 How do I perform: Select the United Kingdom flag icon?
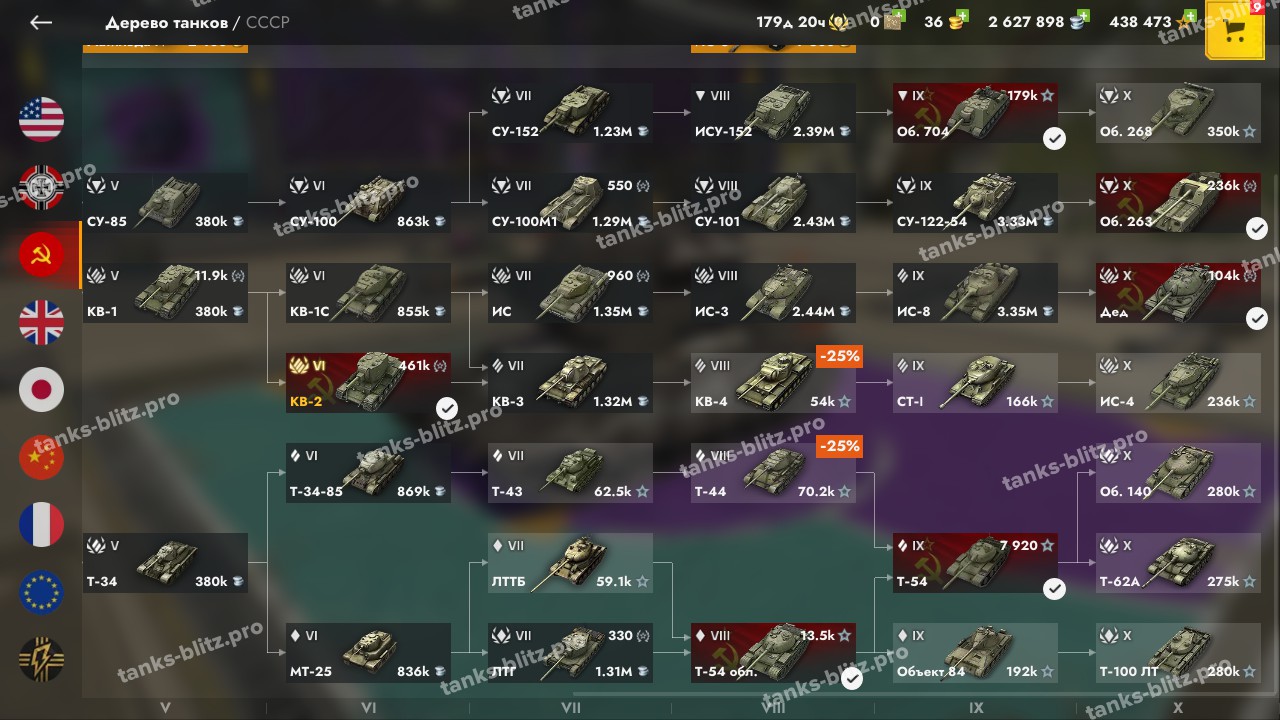click(x=41, y=322)
